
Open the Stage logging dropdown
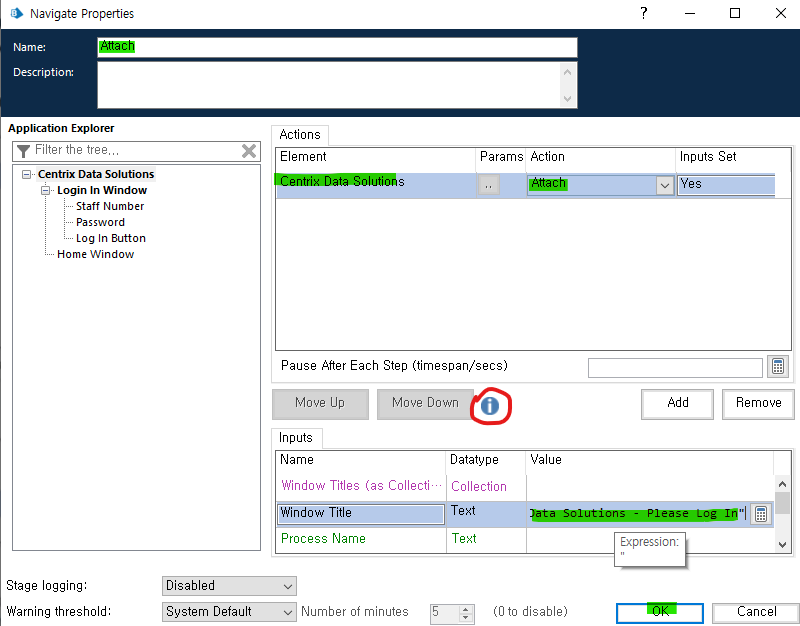coord(288,586)
